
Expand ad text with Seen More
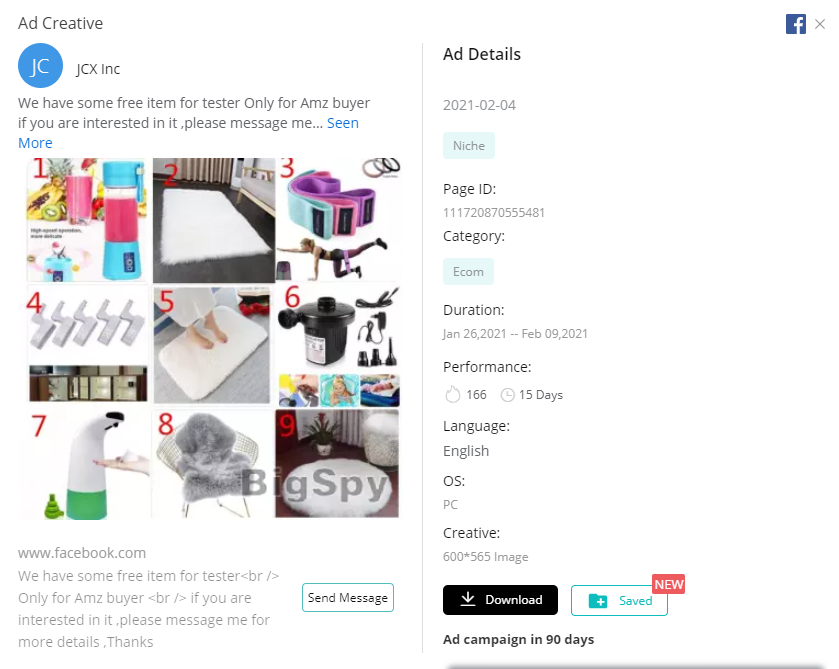tap(342, 123)
